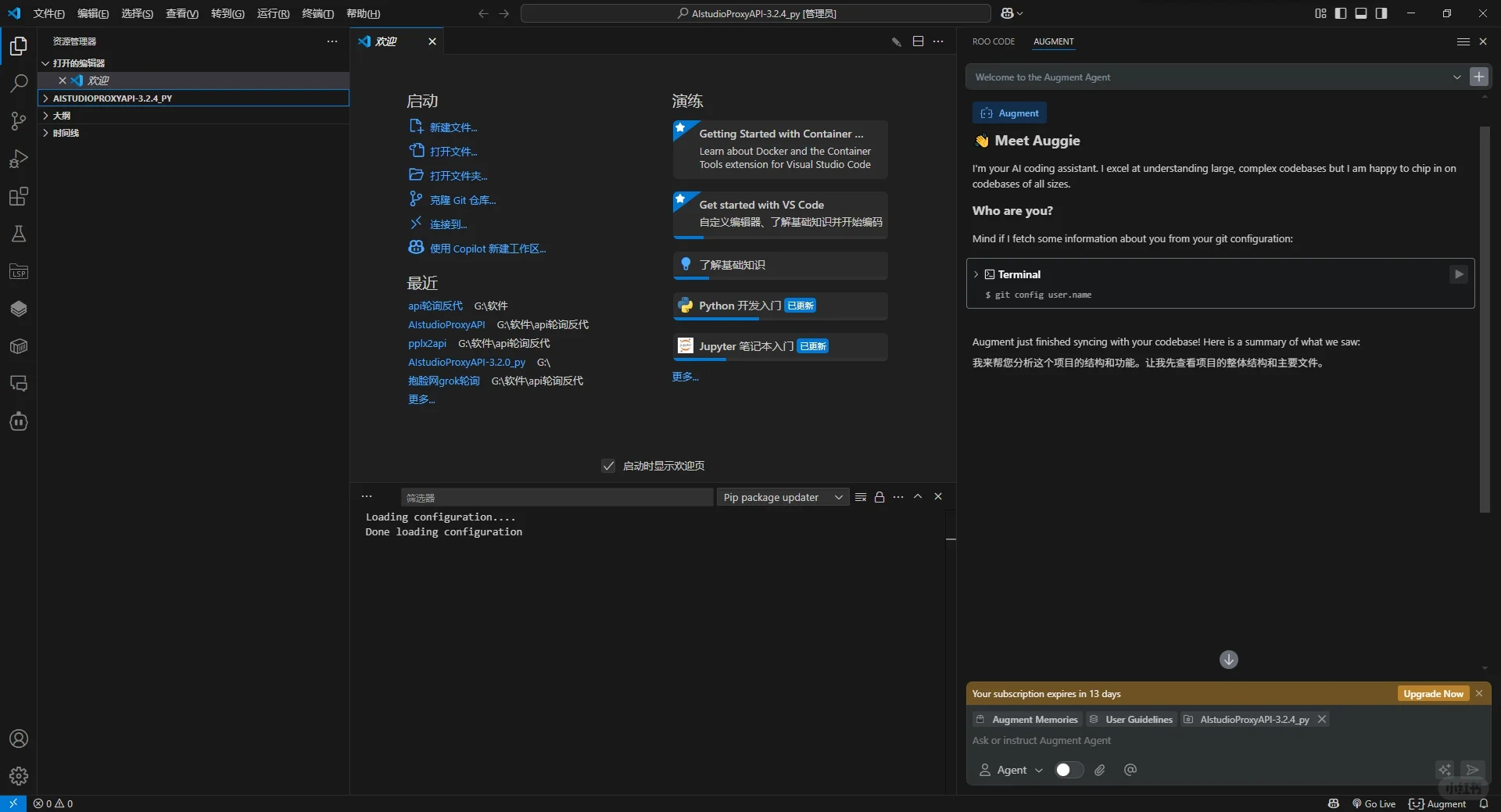Maximize the output panel with the chevron
Image resolution: width=1501 pixels, height=812 pixels.
coord(918,497)
